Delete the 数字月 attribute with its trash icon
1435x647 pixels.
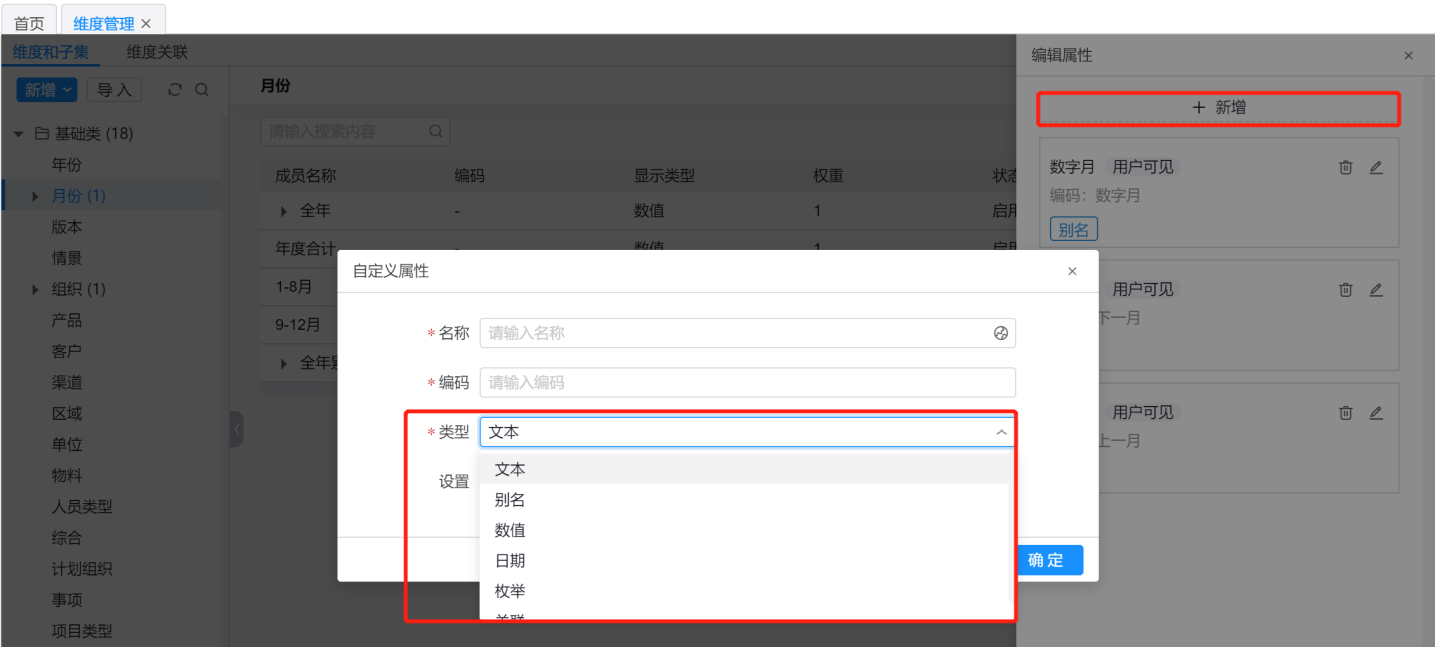pos(1345,168)
